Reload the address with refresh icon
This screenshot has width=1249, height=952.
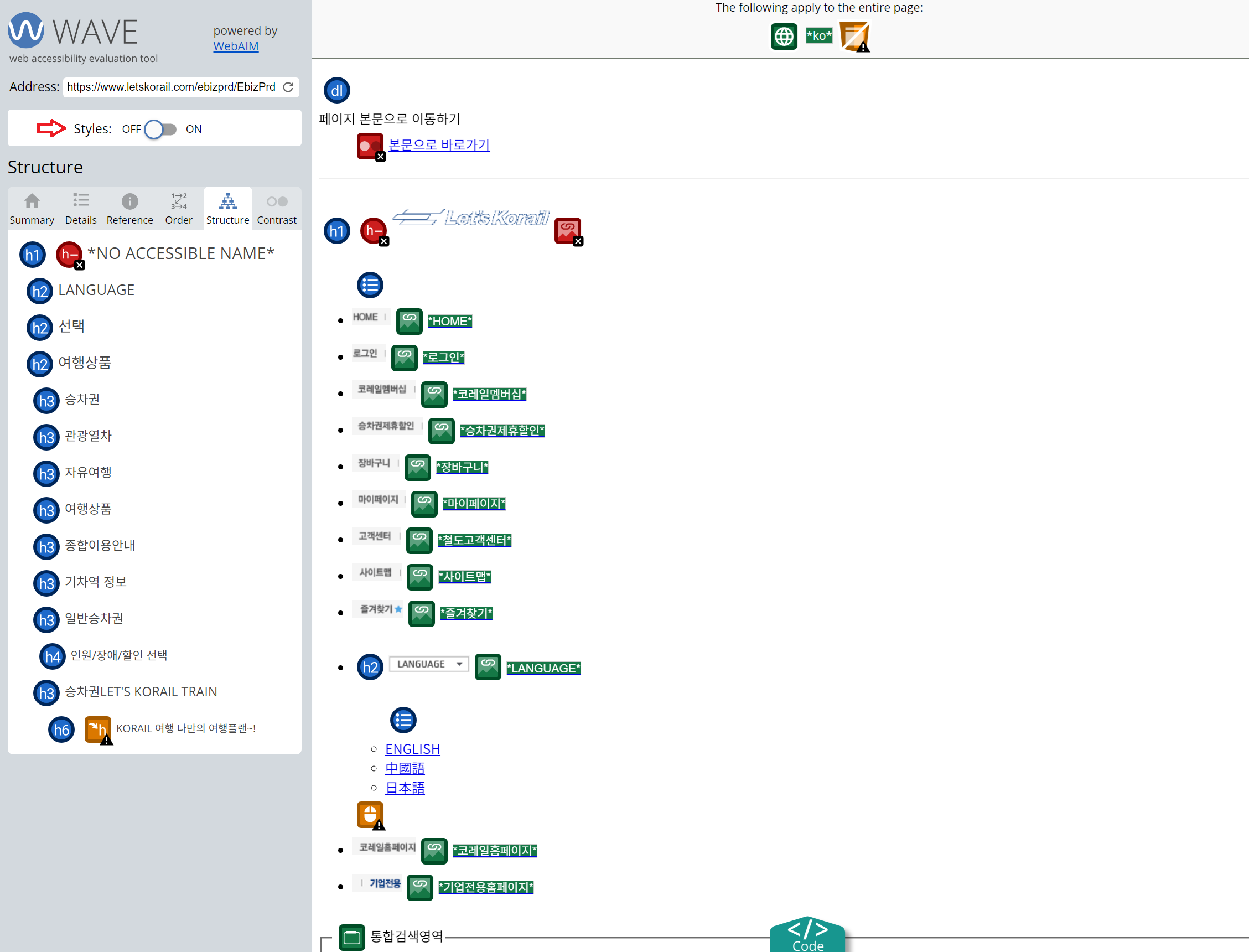point(288,87)
